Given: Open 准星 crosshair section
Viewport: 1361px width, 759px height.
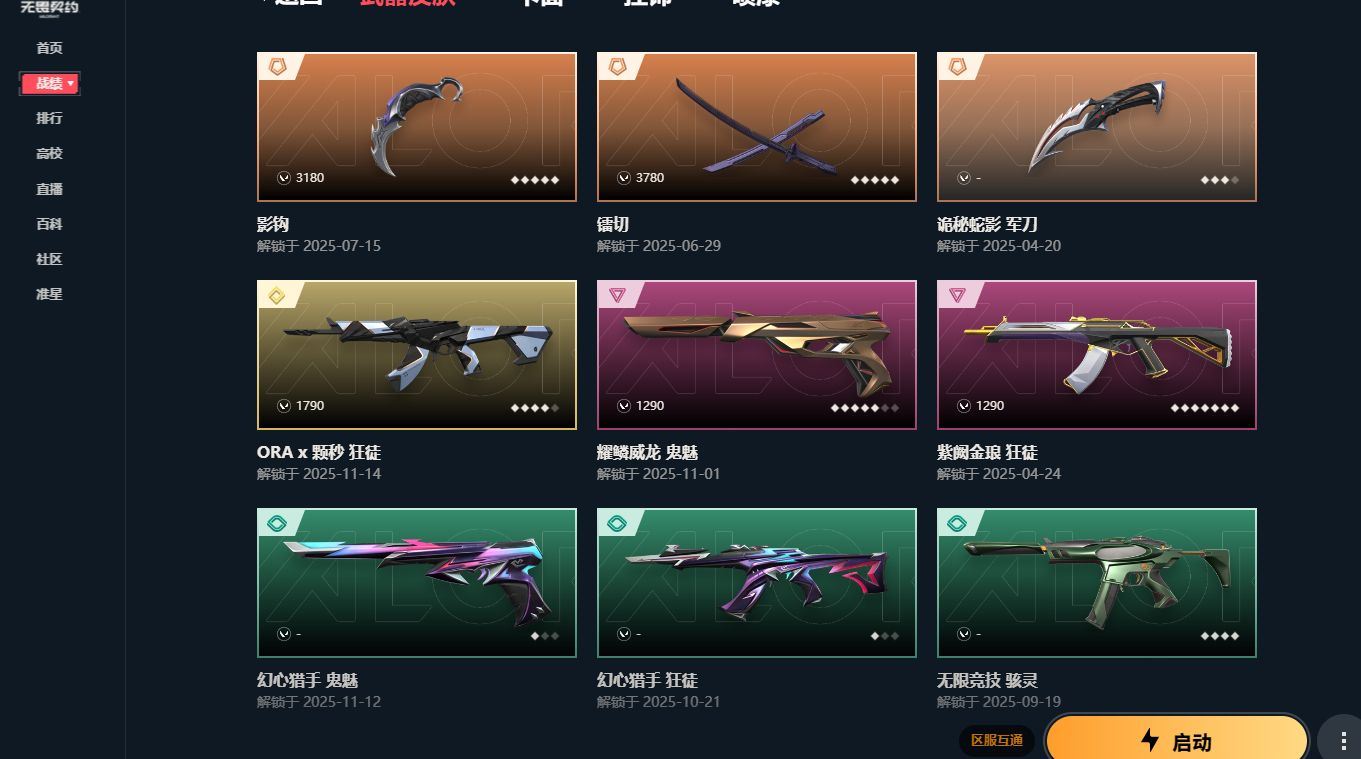Looking at the screenshot, I should coord(49,294).
